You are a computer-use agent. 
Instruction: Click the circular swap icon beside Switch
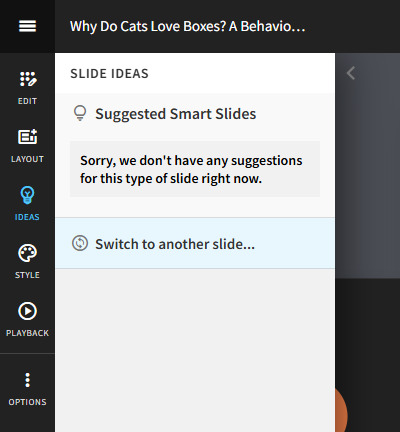pos(80,243)
